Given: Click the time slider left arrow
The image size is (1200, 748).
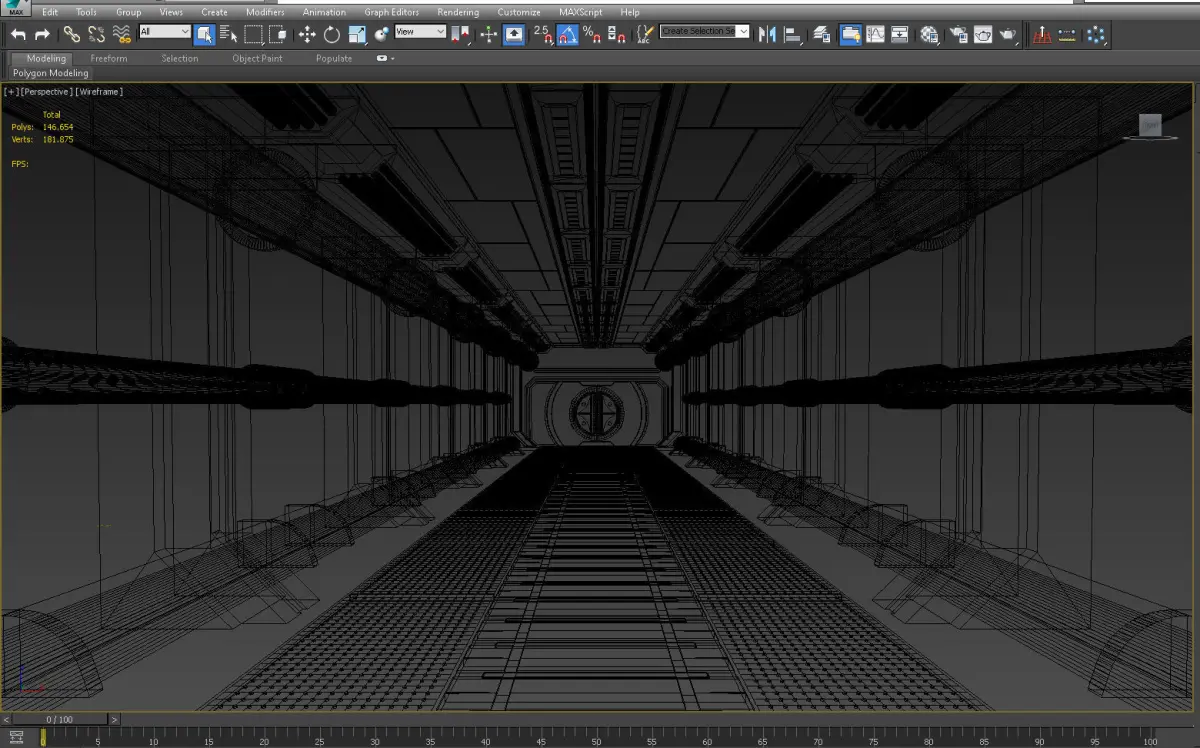Looking at the screenshot, I should coord(5,719).
